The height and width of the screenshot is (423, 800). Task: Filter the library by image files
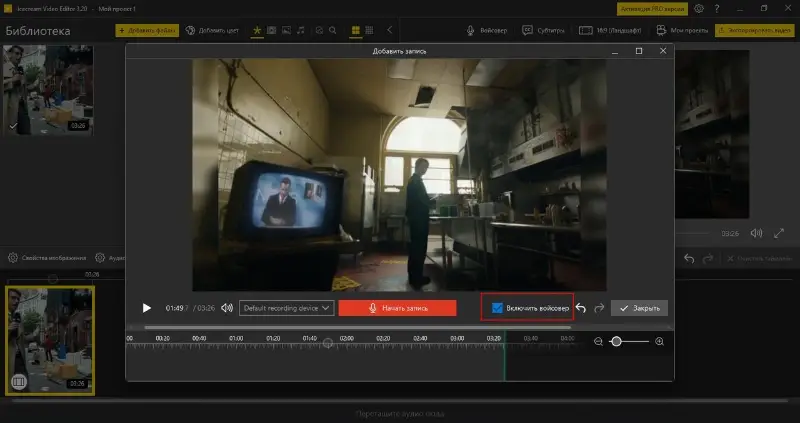pyautogui.click(x=286, y=31)
